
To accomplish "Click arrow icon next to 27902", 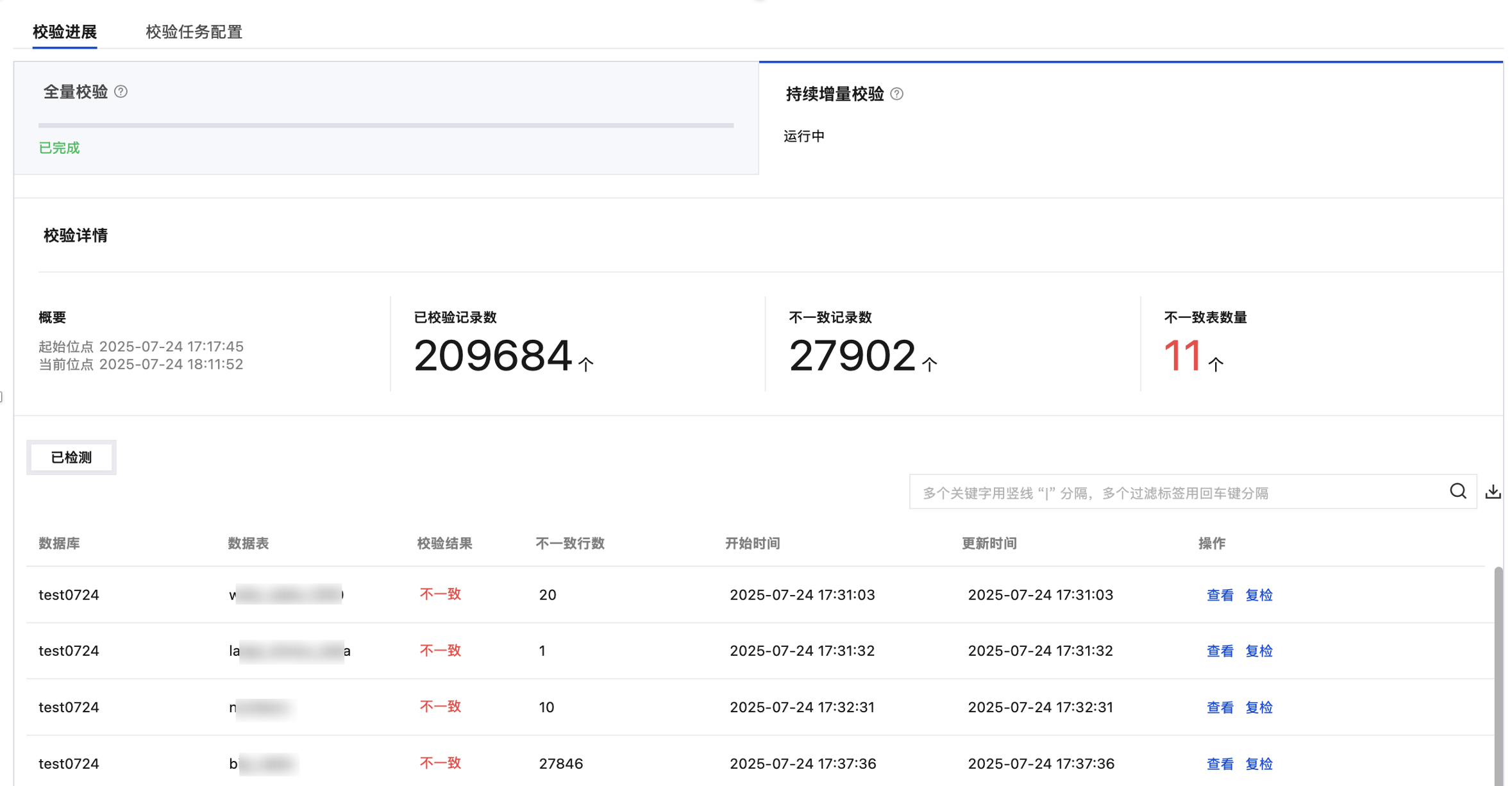I will (x=929, y=364).
